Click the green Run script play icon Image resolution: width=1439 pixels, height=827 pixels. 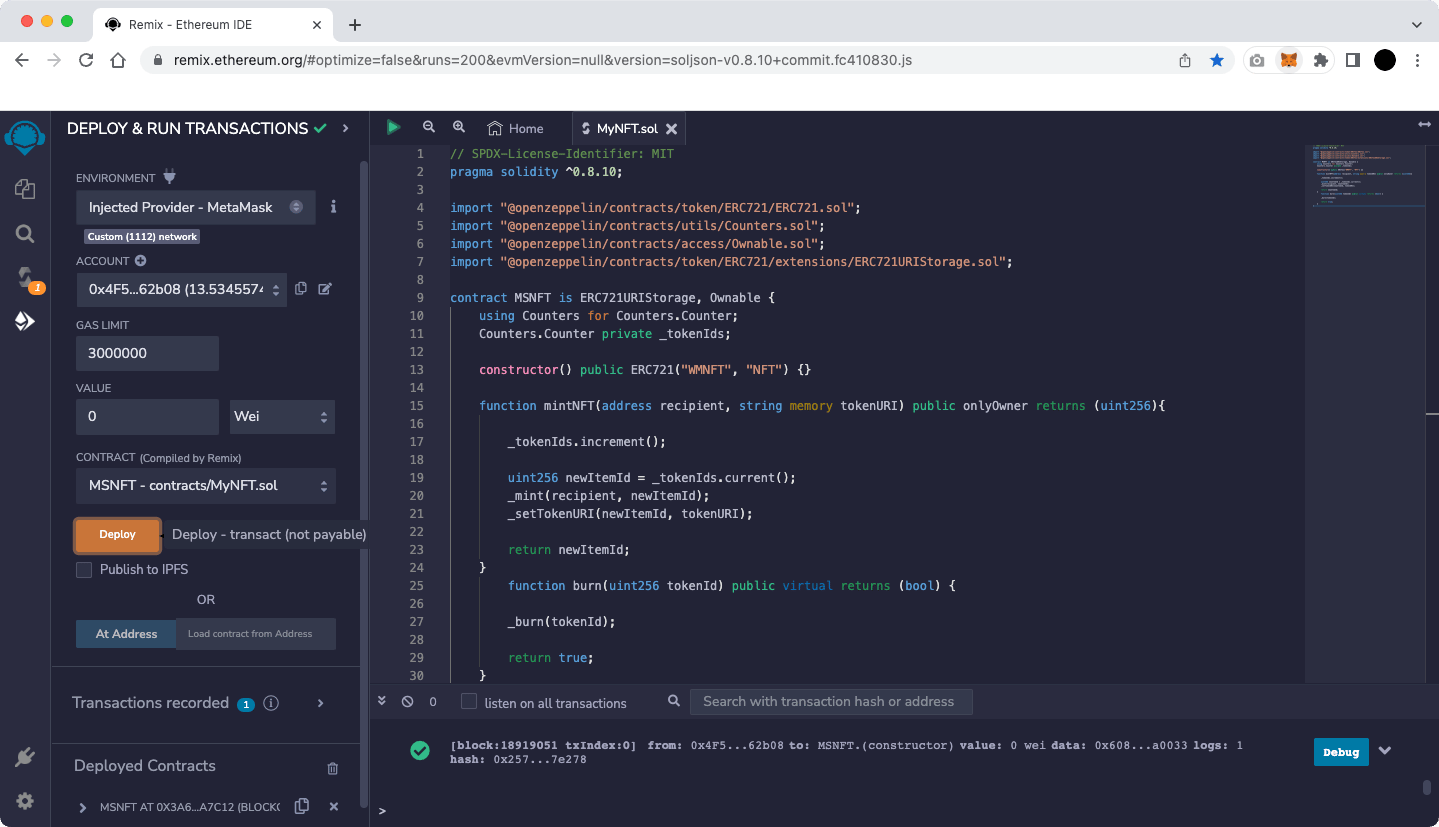(x=394, y=127)
